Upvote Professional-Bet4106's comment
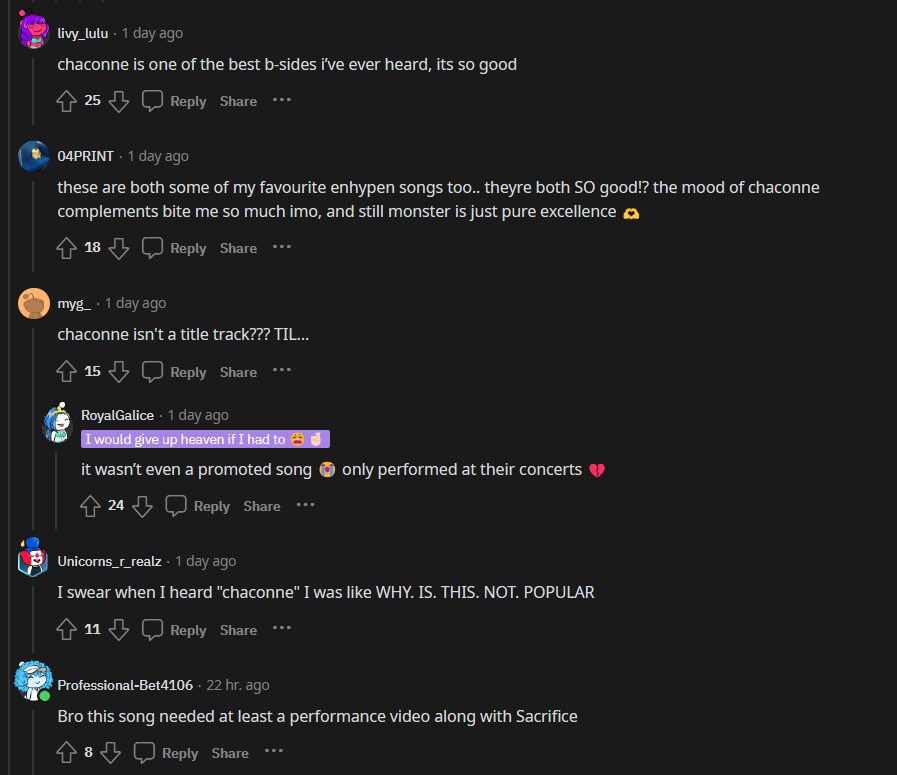 (67, 753)
